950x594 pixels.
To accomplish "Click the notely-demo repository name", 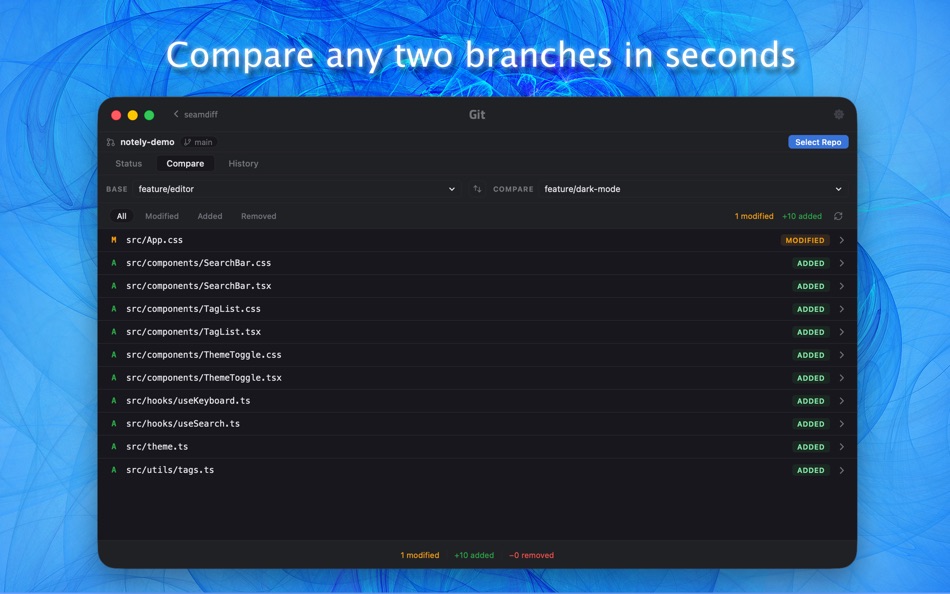I will 147,142.
